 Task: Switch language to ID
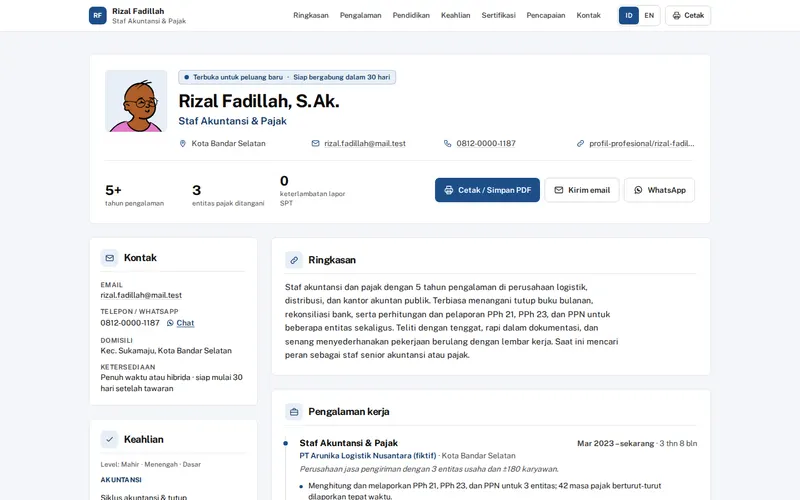click(629, 15)
